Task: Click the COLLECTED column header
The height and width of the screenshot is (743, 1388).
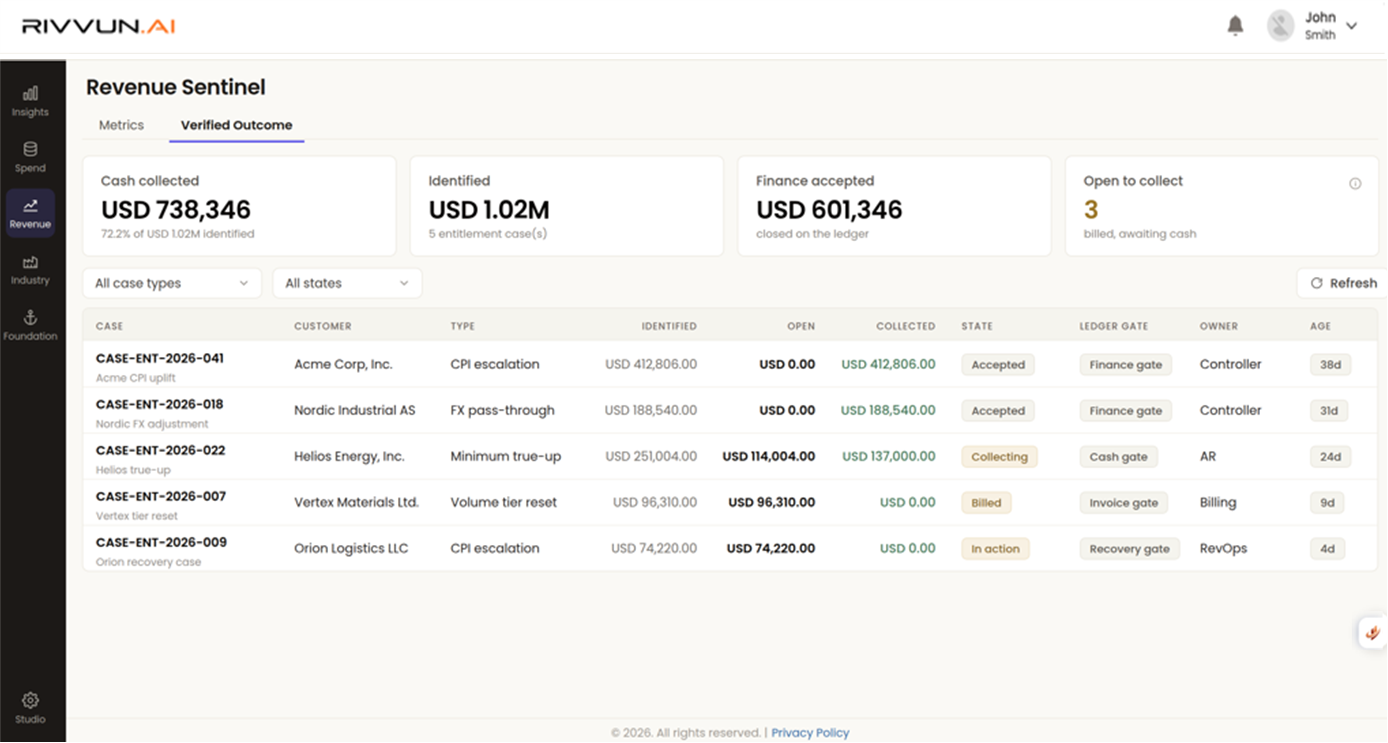Action: [906, 326]
